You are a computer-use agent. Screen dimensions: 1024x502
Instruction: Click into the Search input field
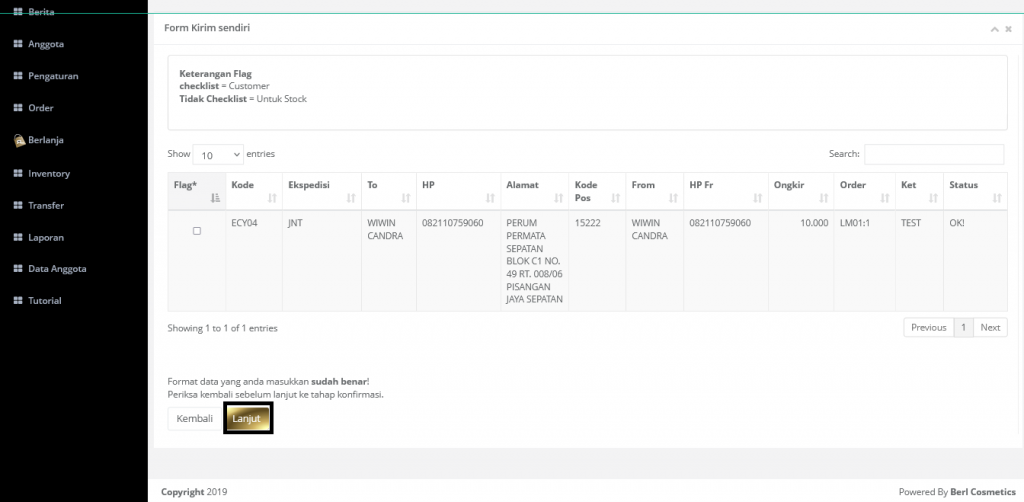pos(934,155)
